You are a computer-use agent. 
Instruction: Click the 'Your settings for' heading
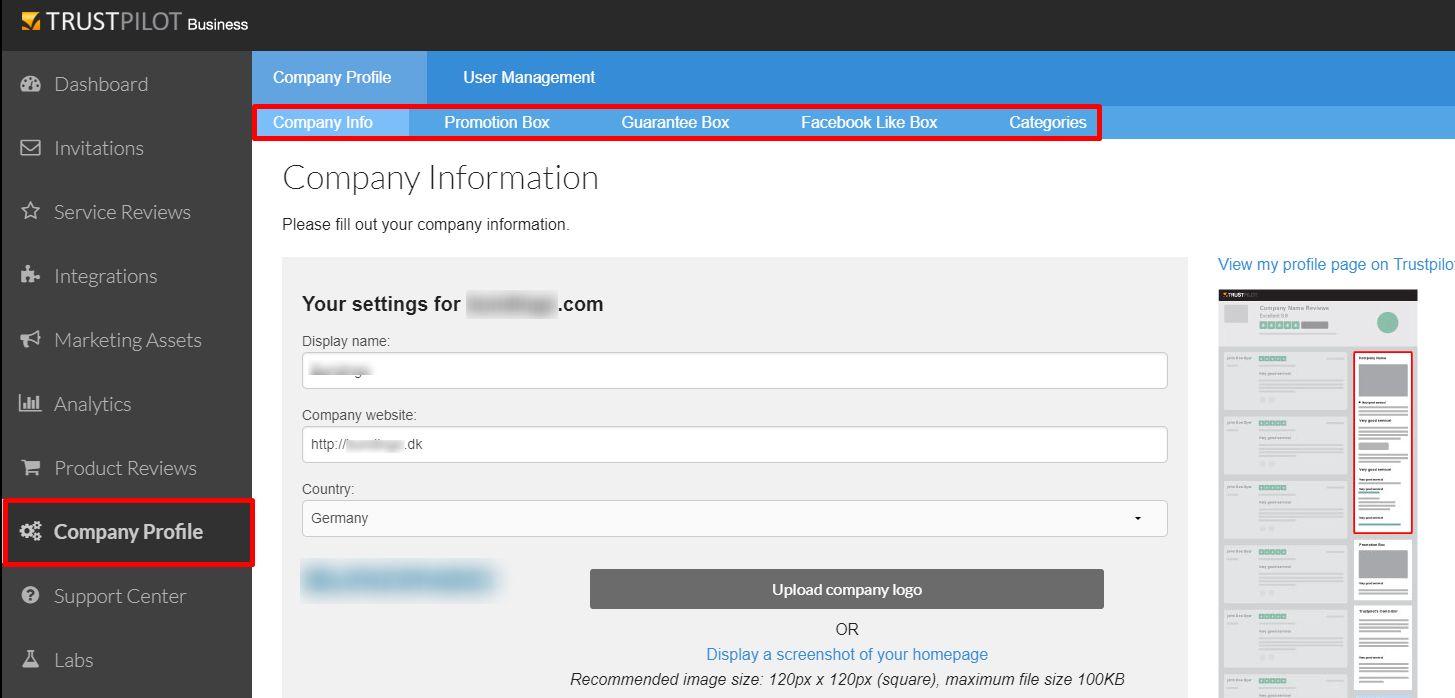pos(453,304)
